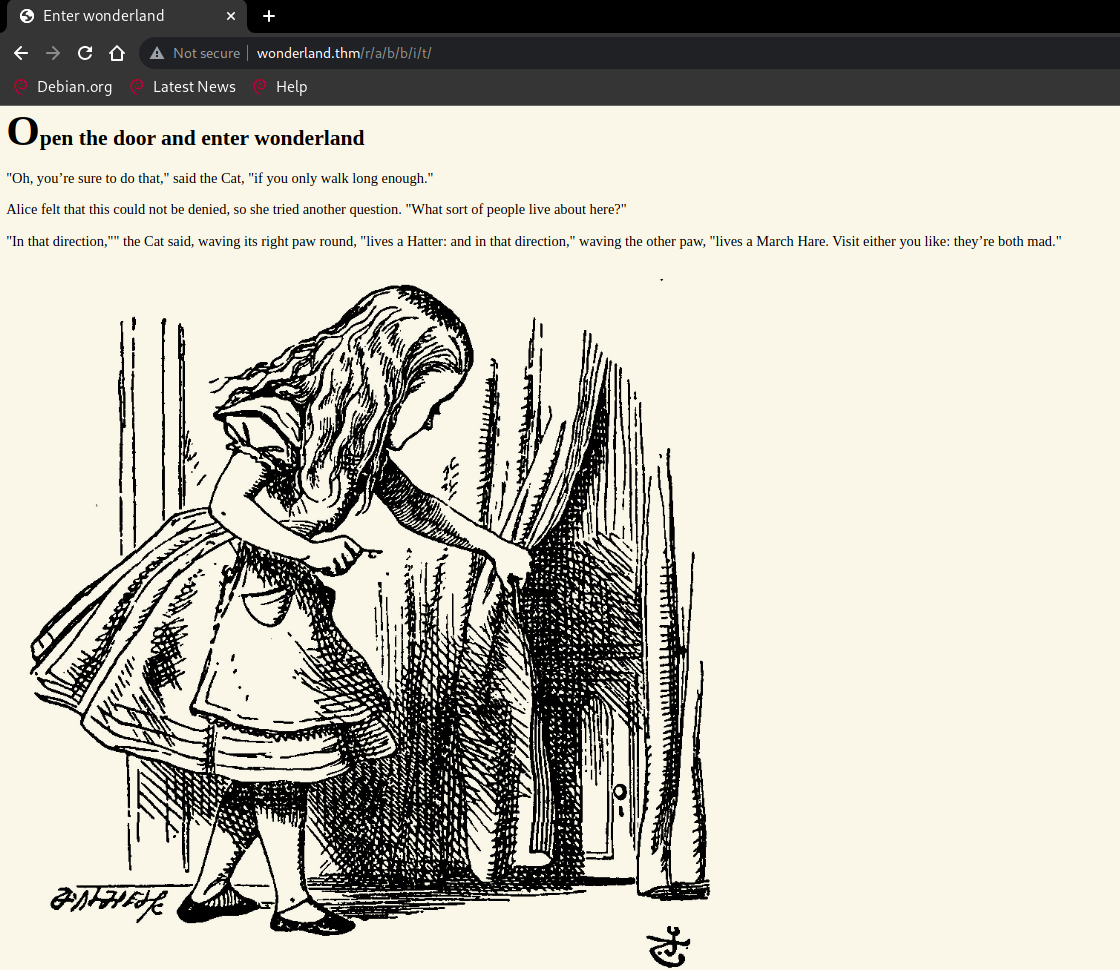Click the red icon beside the Debian.org bookmark

click(x=20, y=87)
